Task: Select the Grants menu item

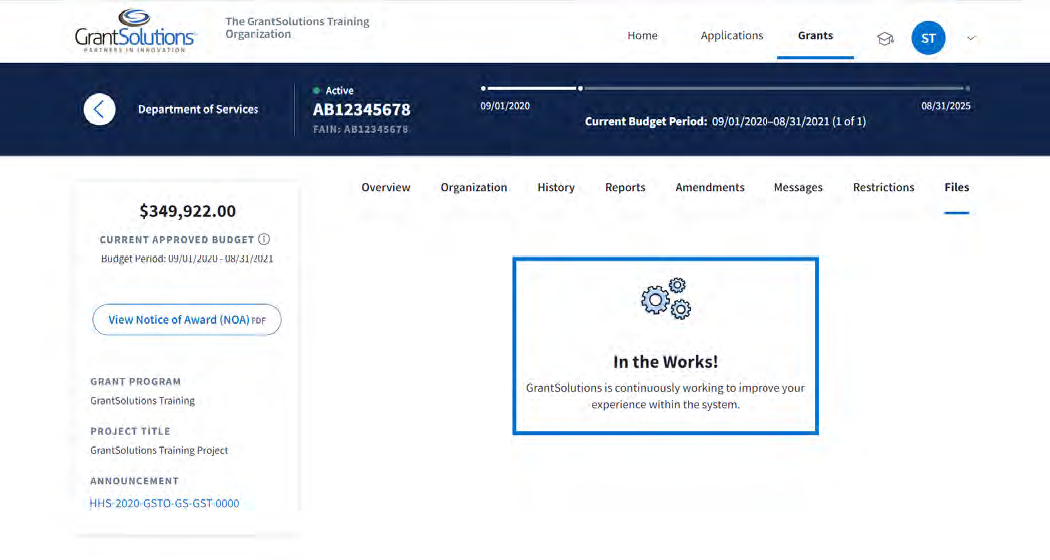Action: coord(815,36)
